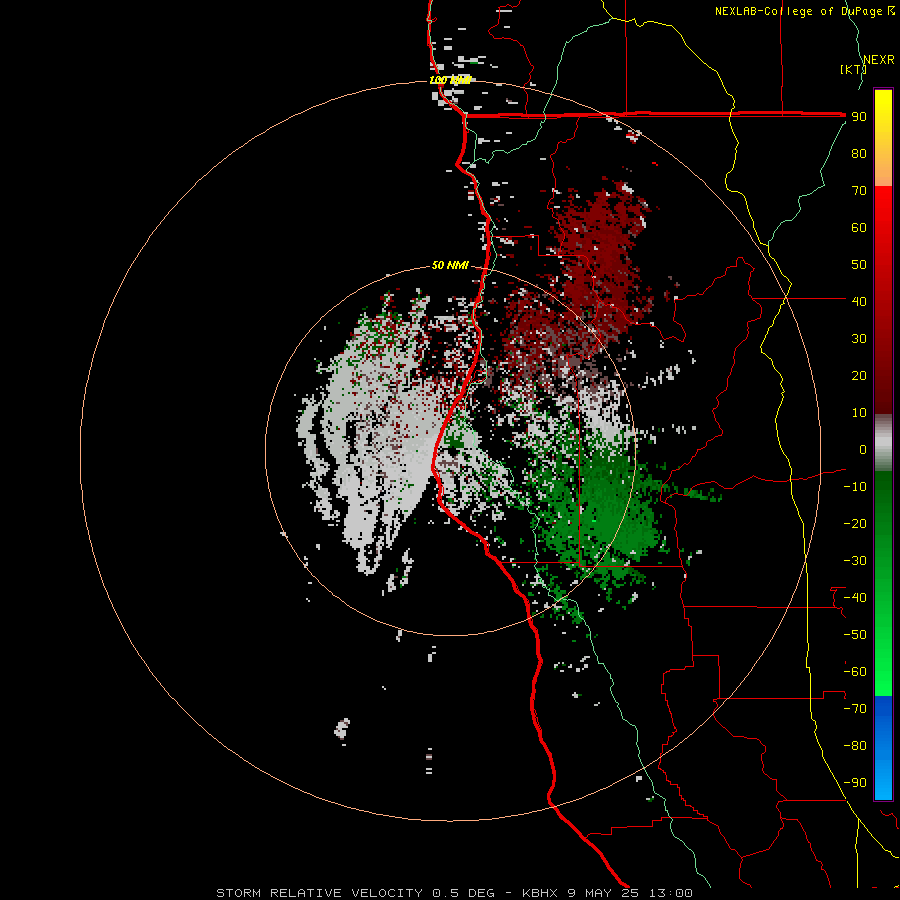Click the [KT] units label
The height and width of the screenshot is (900, 900).
pos(854,69)
